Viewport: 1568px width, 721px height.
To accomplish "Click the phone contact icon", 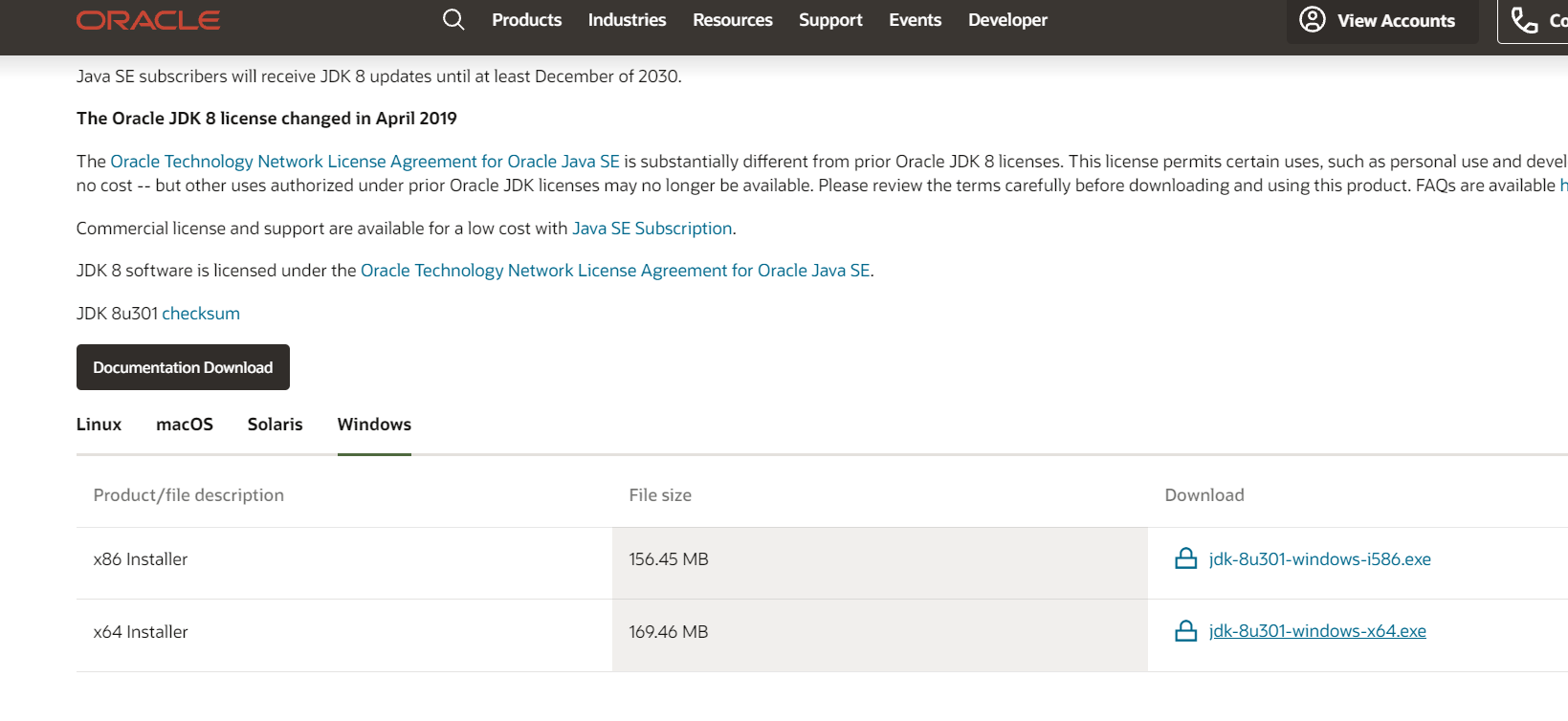I will pyautogui.click(x=1524, y=19).
